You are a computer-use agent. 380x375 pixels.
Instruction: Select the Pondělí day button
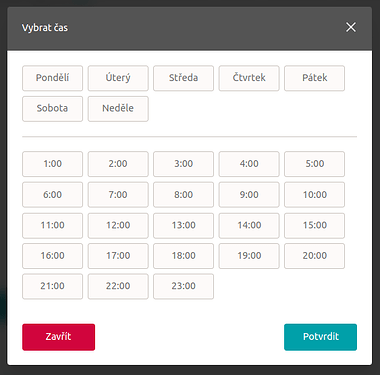pyautogui.click(x=52, y=78)
